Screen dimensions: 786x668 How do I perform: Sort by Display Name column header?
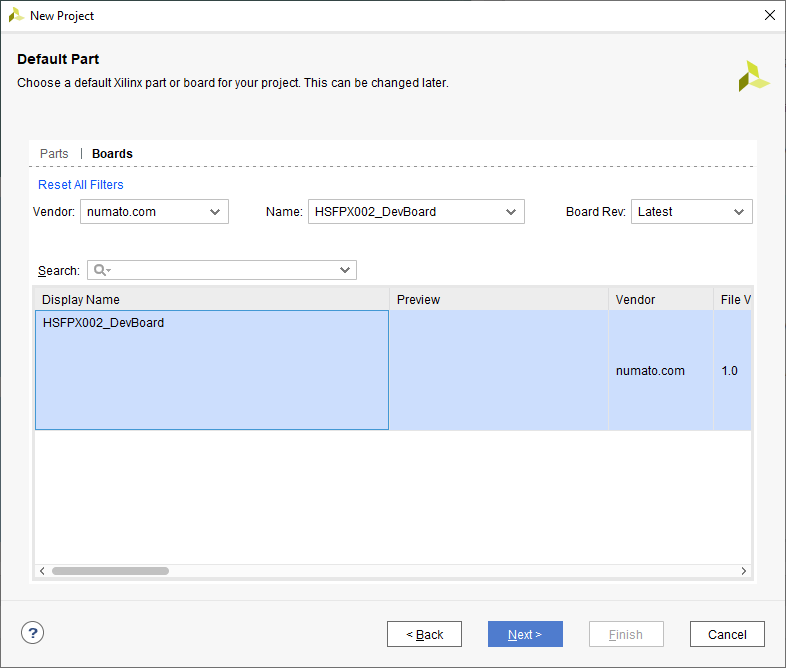pyautogui.click(x=211, y=299)
